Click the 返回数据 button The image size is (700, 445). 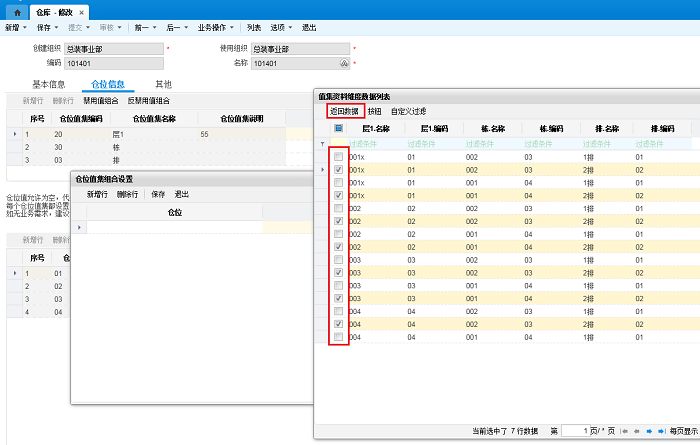tap(345, 111)
